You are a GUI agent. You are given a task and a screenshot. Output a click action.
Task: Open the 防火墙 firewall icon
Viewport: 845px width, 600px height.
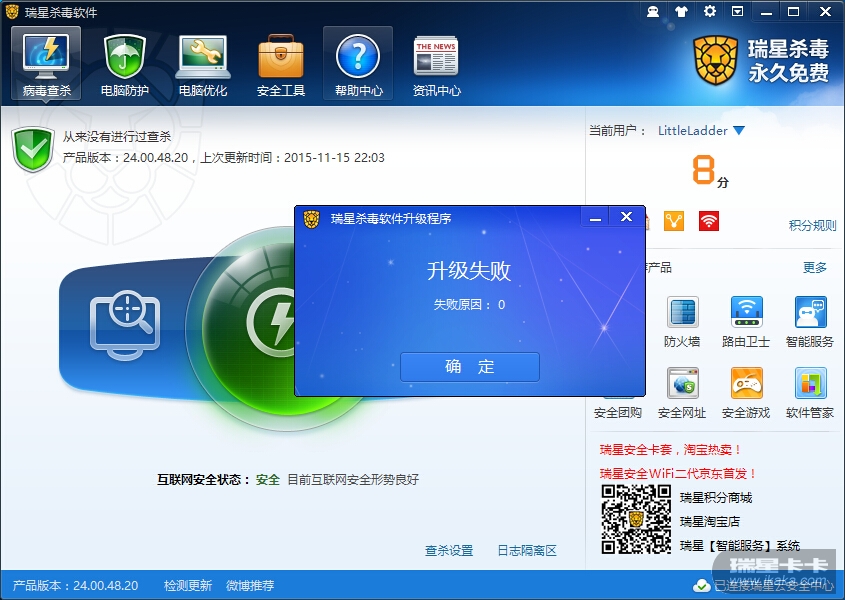682,312
